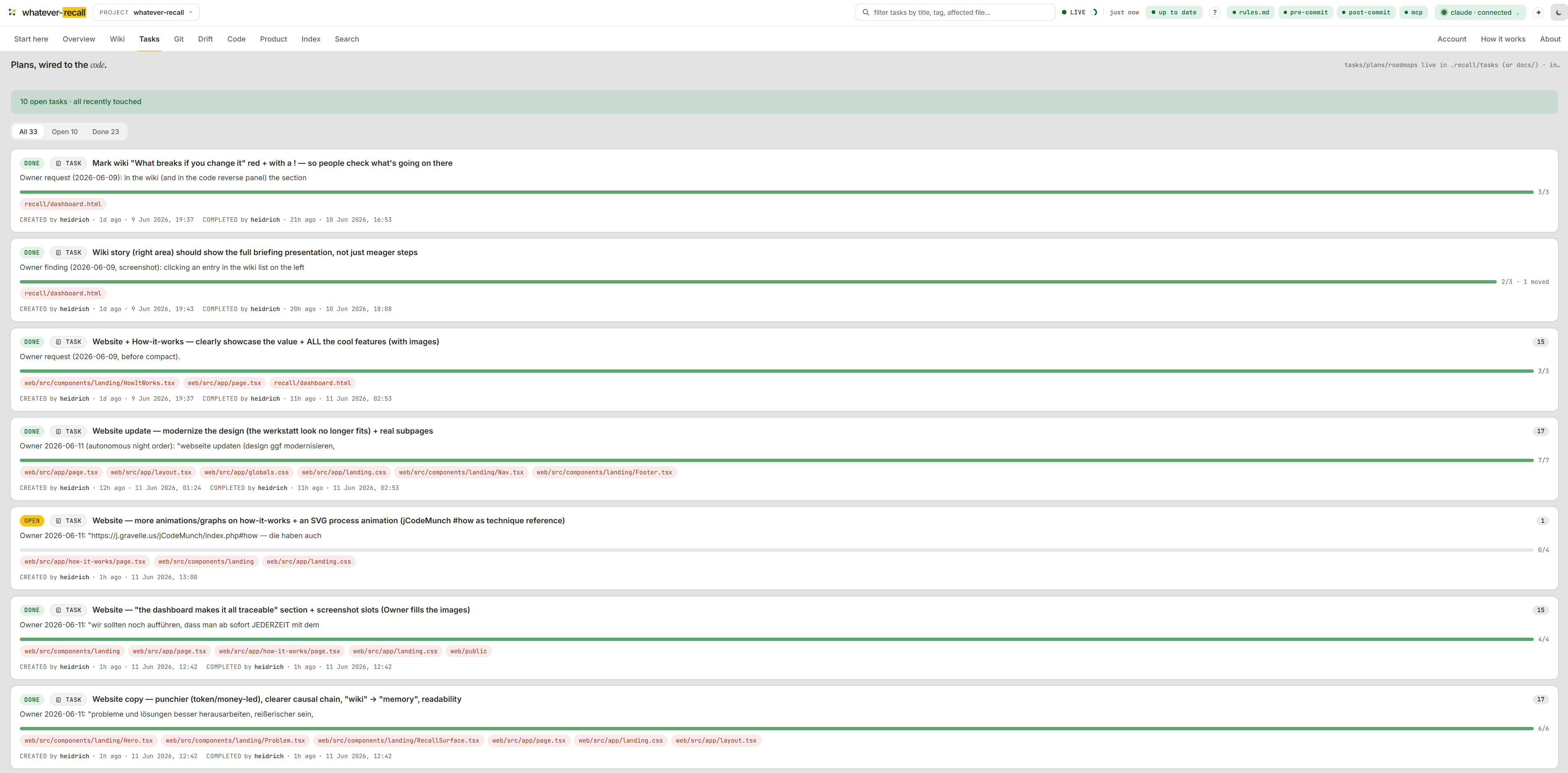Click the green dot beside claude connected
This screenshot has width=1568, height=773.
pos(1444,12)
